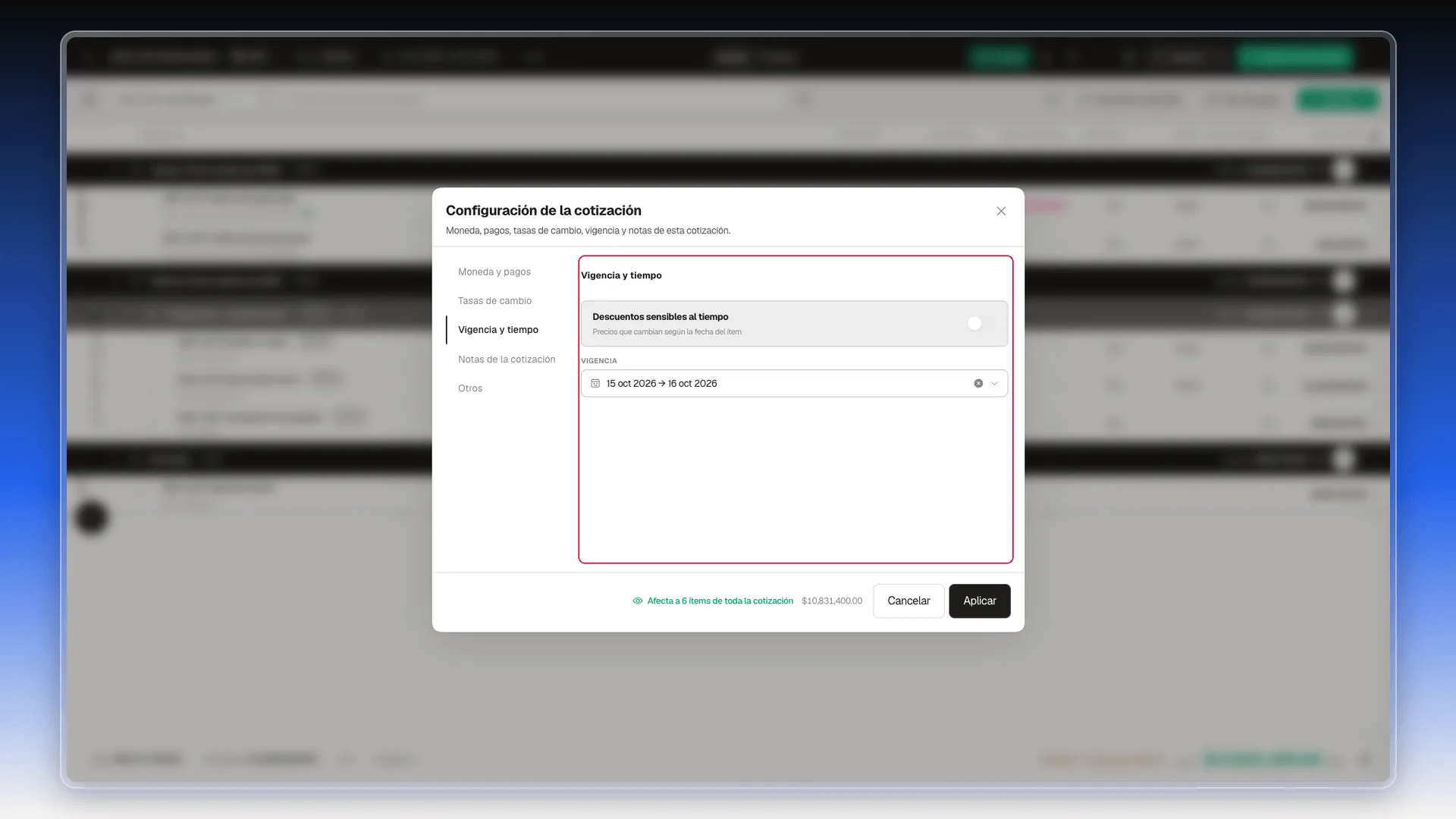Expand the vigencia date dropdown chevron
The height and width of the screenshot is (819, 1456).
tap(994, 384)
